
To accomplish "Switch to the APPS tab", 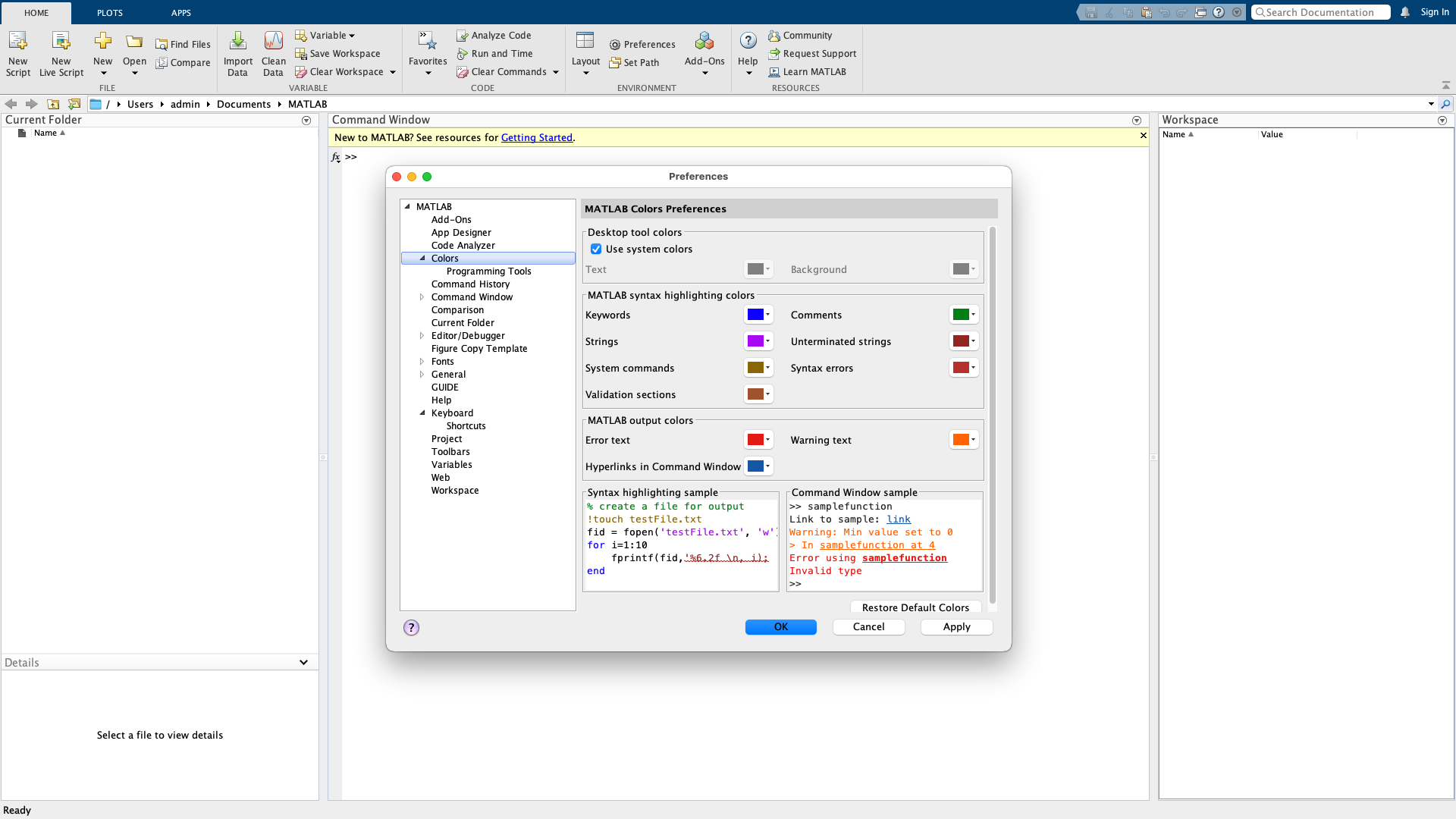I will (181, 13).
